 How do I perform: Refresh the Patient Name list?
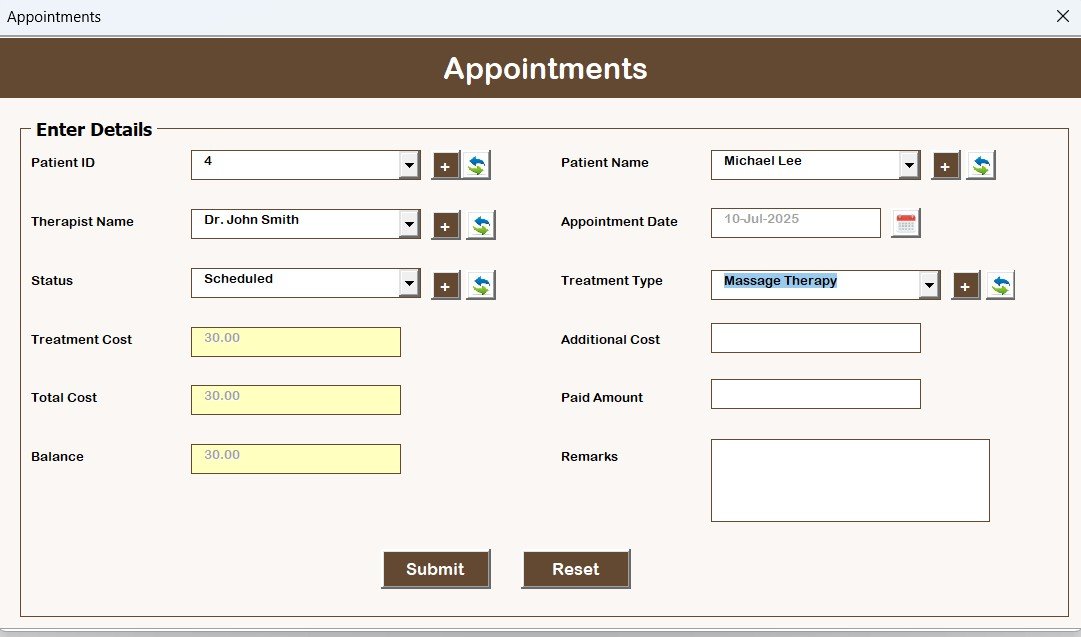[980, 165]
